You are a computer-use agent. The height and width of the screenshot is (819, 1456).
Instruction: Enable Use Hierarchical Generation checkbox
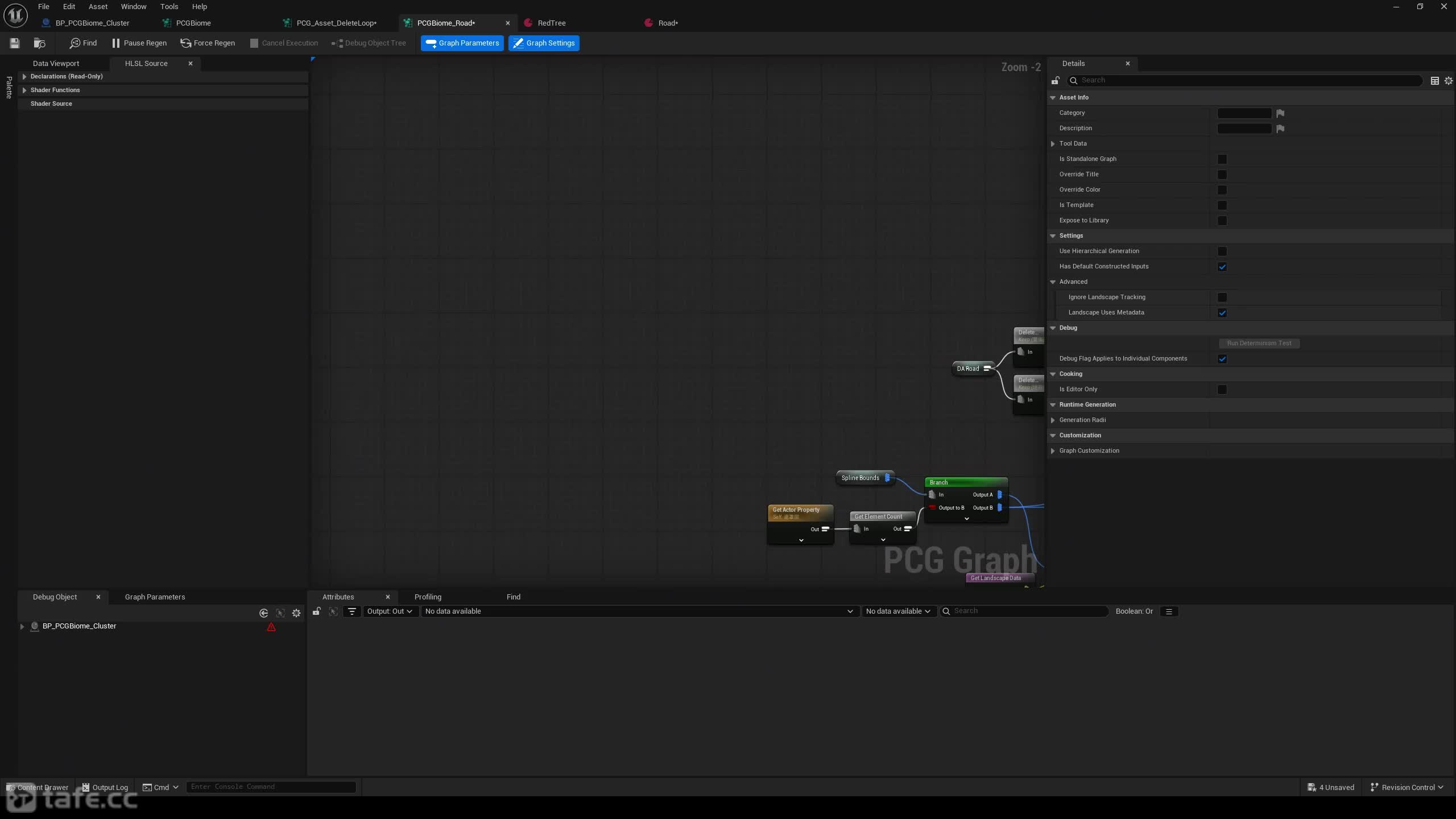(x=1222, y=251)
